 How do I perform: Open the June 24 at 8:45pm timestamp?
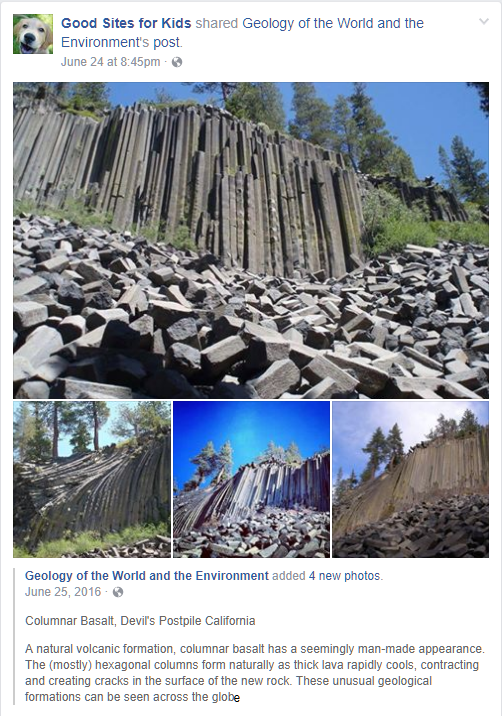[111, 62]
